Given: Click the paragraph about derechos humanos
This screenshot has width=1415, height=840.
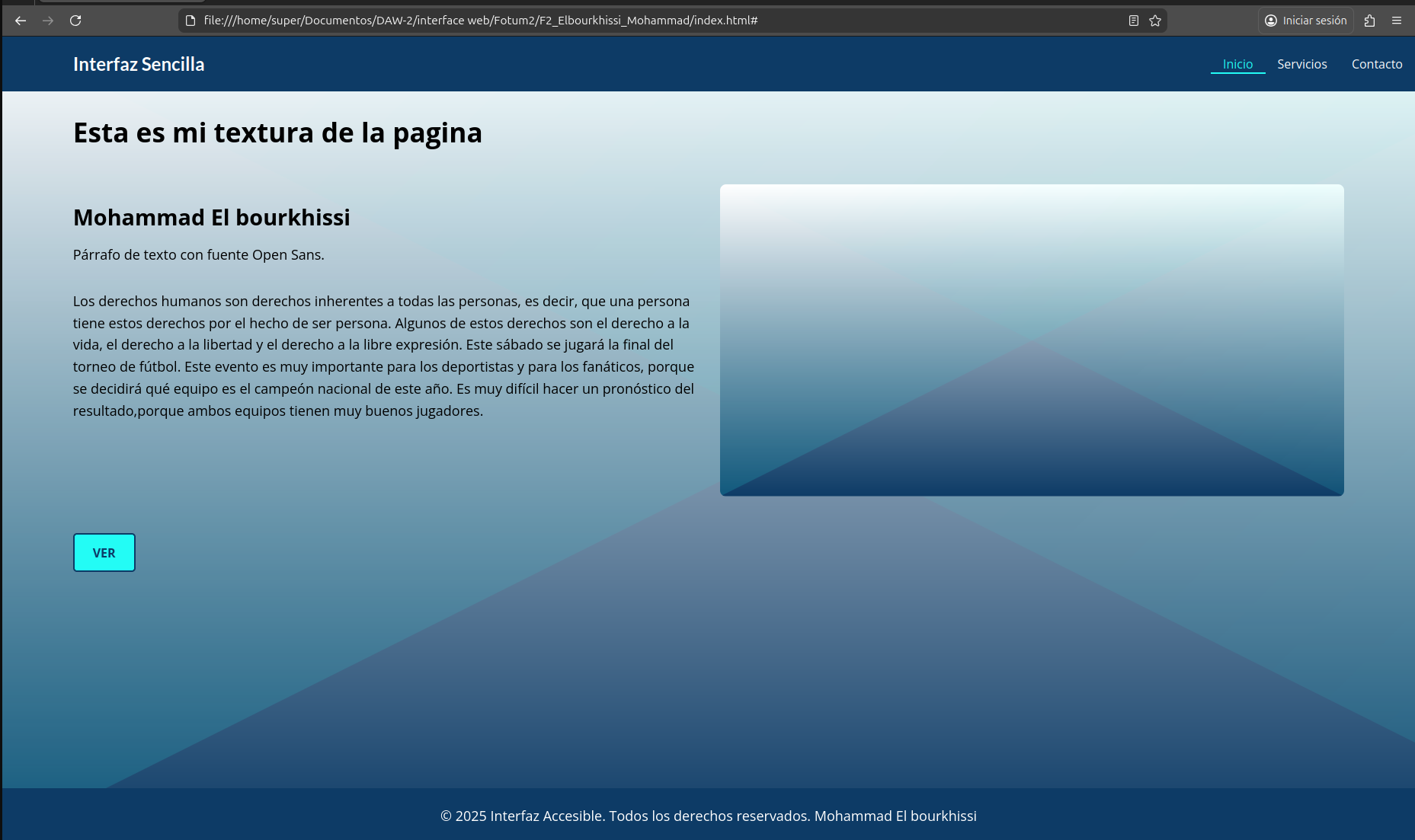Looking at the screenshot, I should point(383,356).
